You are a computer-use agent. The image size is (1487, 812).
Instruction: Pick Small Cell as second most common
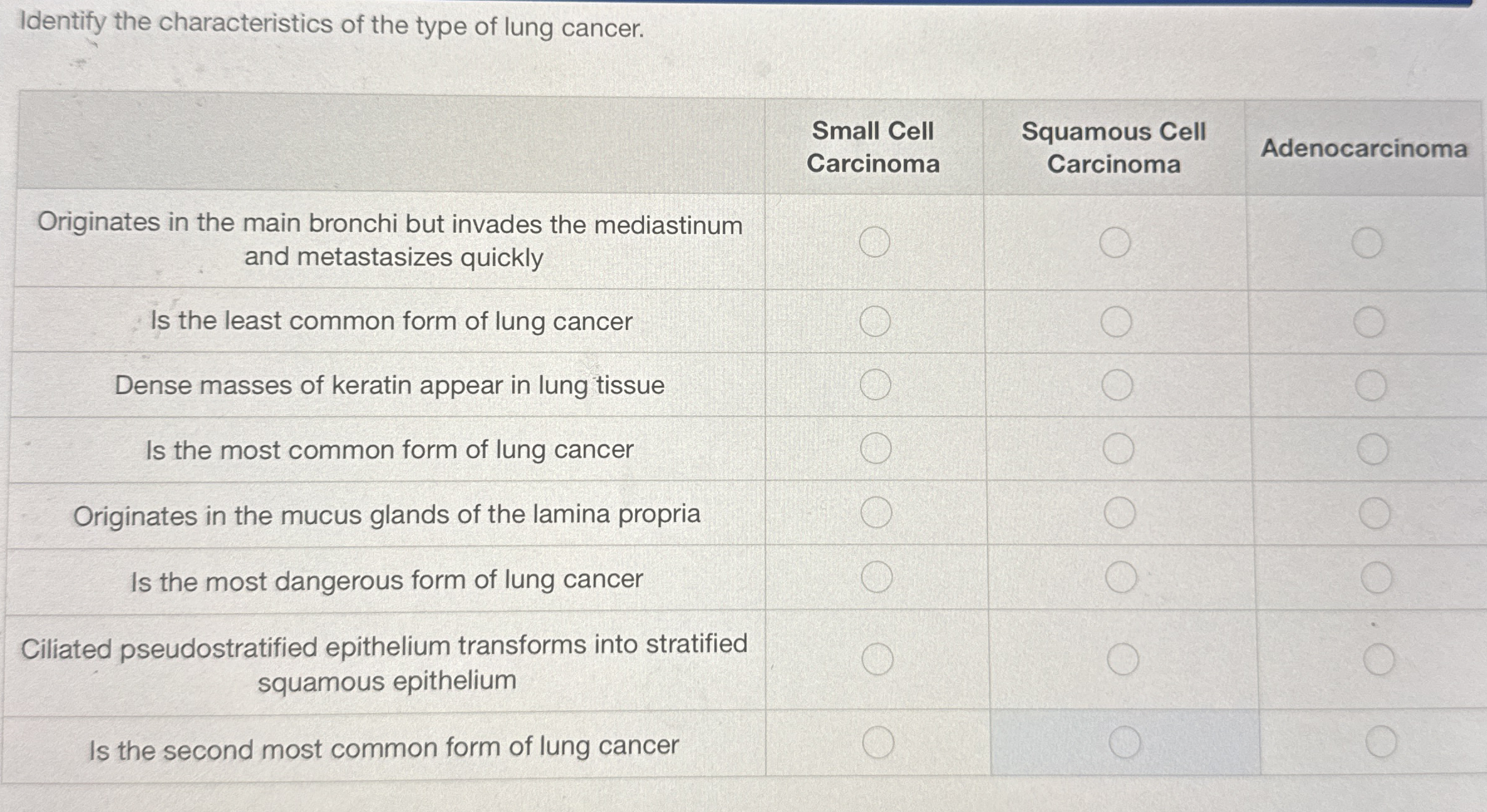[x=878, y=743]
